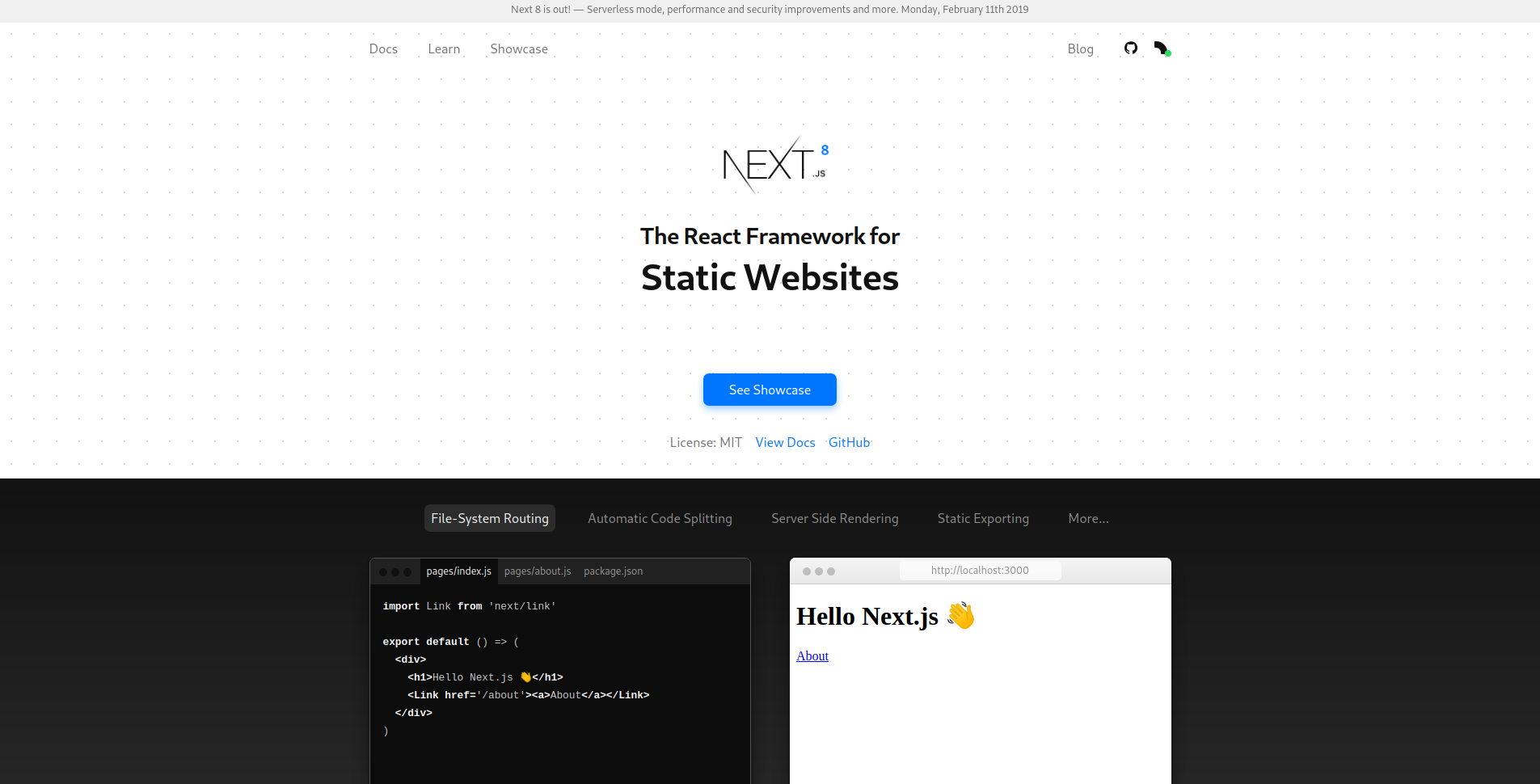Click the See Showcase button
Screen dimensions: 1540x784
(x=770, y=390)
